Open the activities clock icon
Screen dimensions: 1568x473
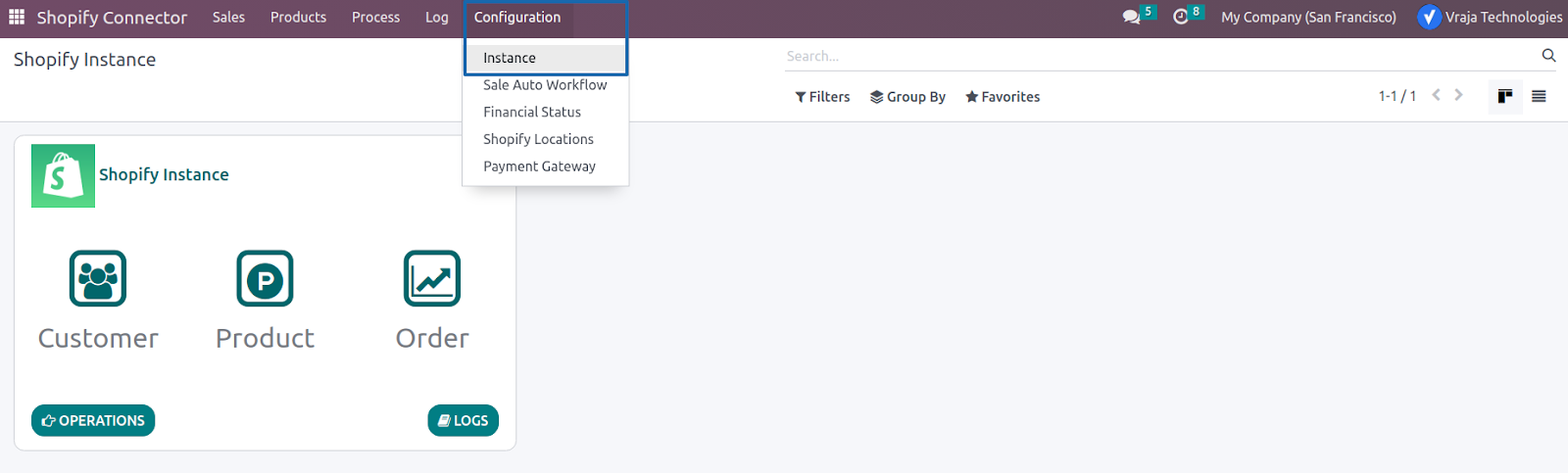[x=1181, y=17]
